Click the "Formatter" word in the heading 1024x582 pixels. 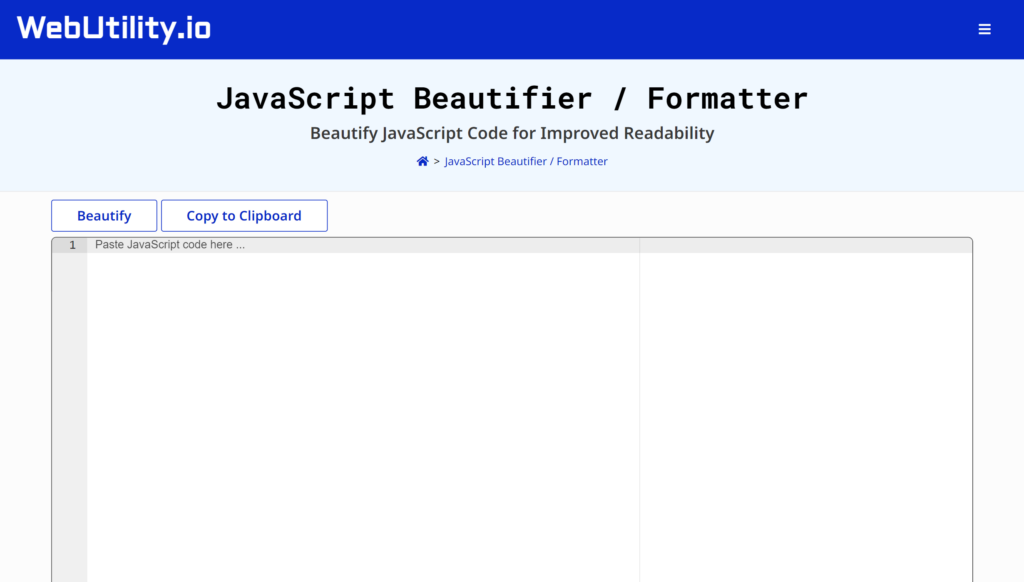point(728,99)
